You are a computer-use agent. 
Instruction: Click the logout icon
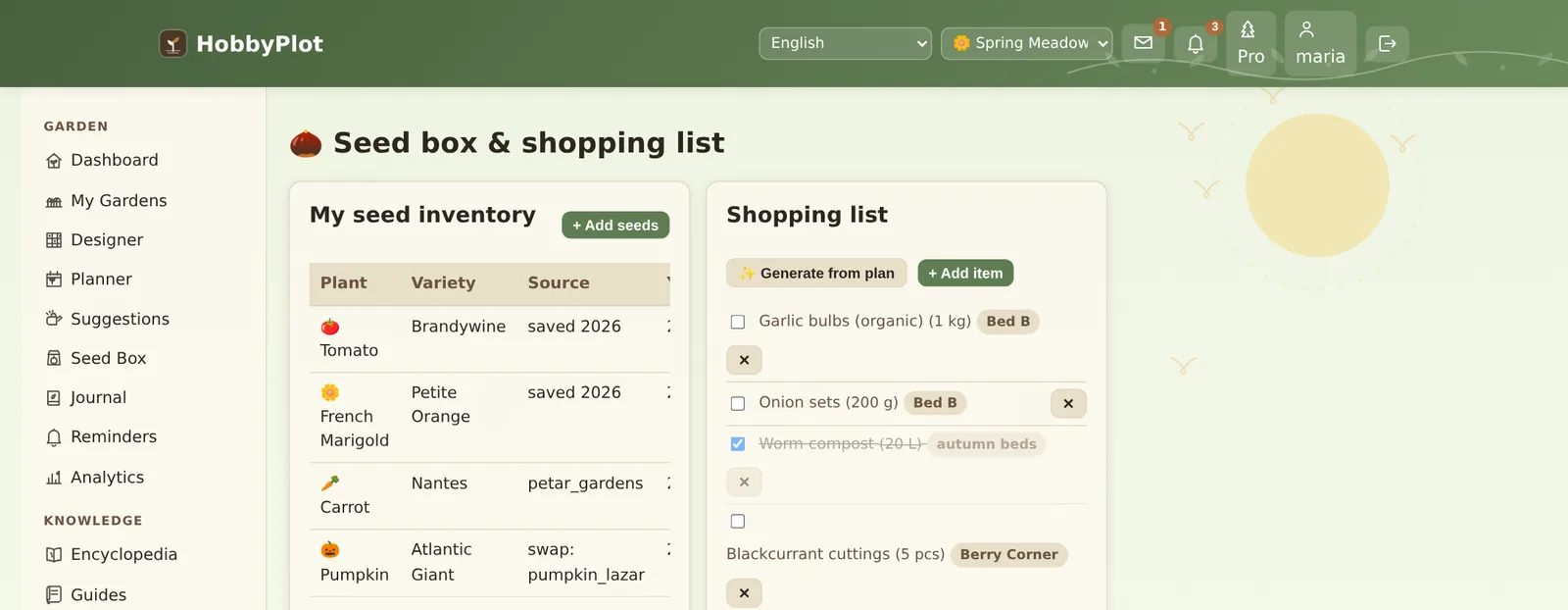click(1387, 43)
